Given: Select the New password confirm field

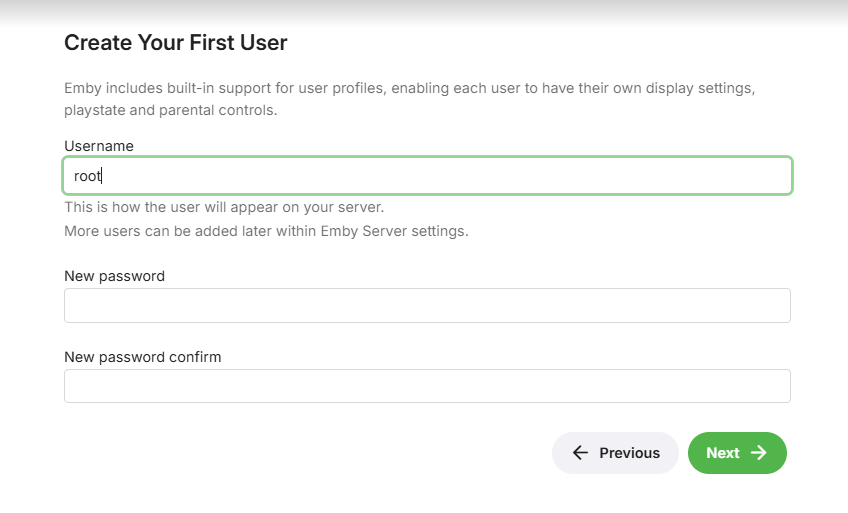Looking at the screenshot, I should click(x=428, y=386).
